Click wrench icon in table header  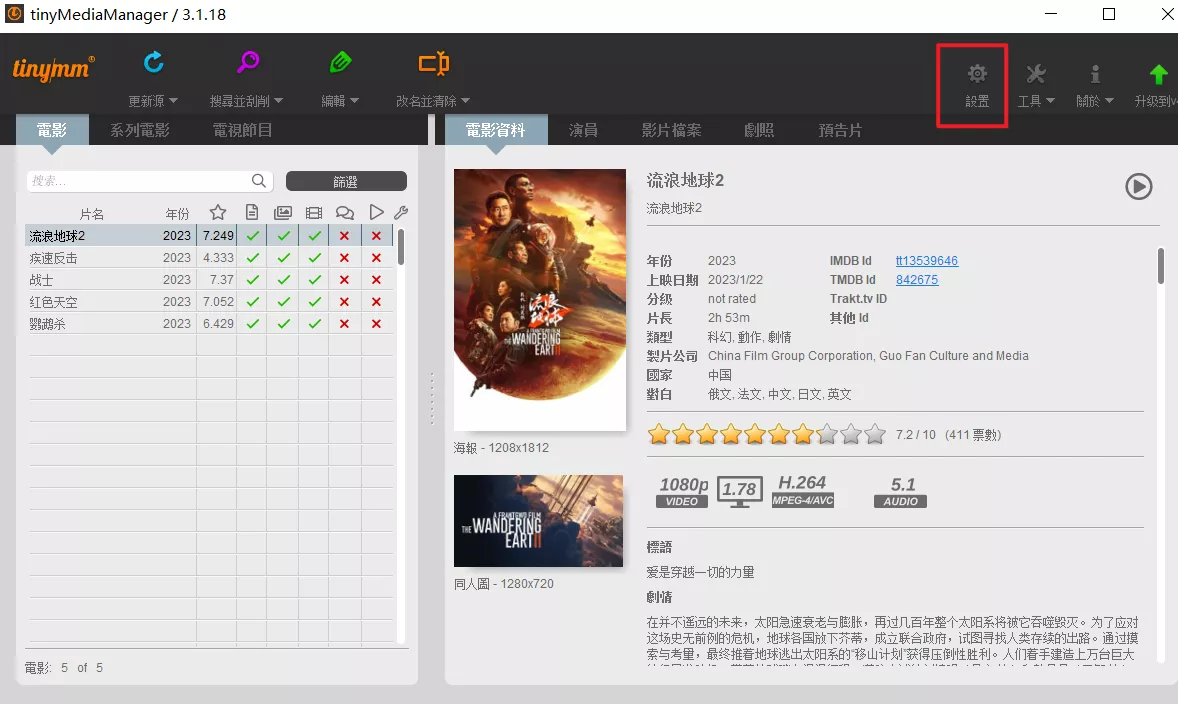click(x=401, y=213)
